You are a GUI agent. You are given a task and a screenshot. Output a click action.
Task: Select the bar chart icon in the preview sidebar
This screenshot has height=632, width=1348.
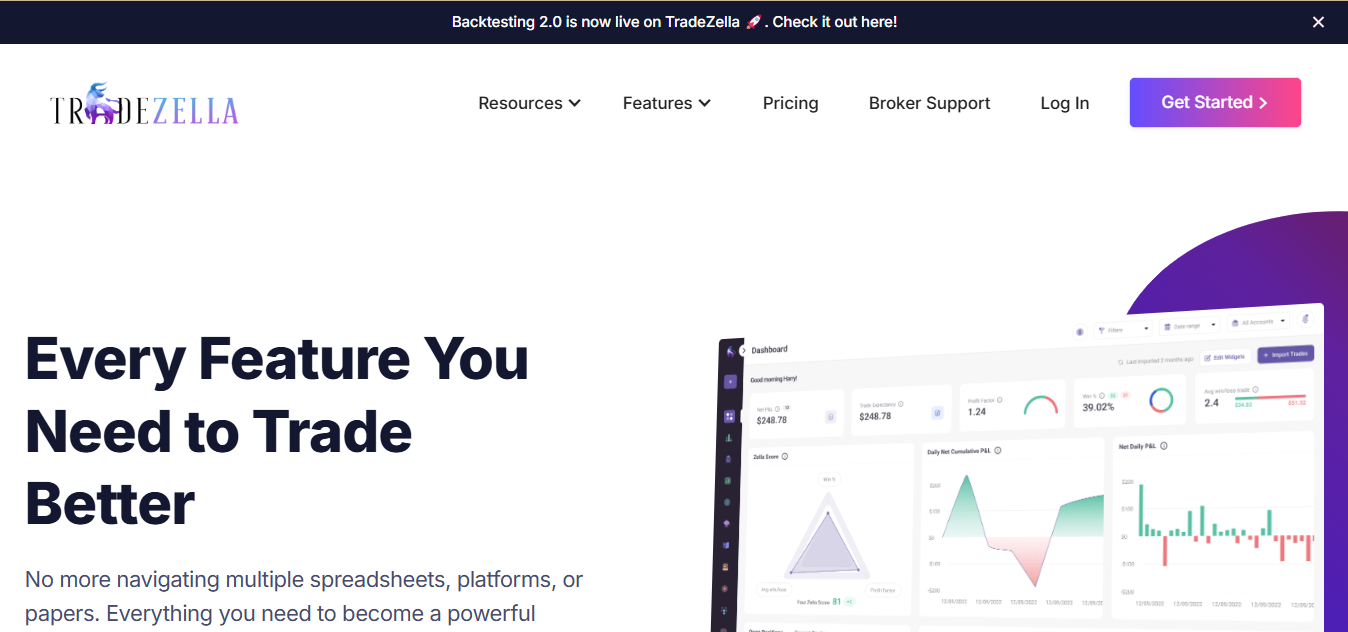[x=730, y=437]
